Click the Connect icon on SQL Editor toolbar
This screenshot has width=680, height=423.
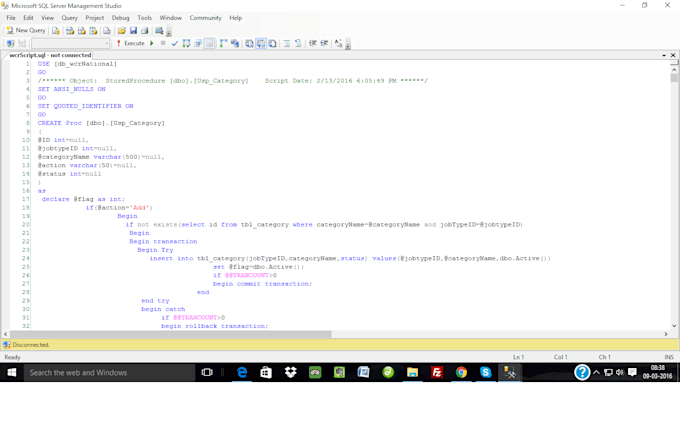(x=10, y=43)
